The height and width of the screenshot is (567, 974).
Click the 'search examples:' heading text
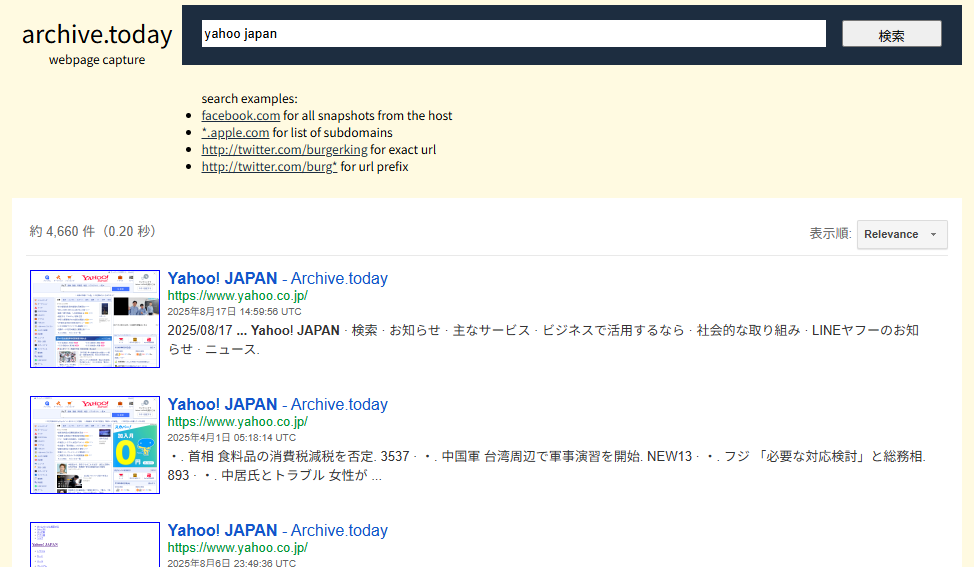[250, 99]
